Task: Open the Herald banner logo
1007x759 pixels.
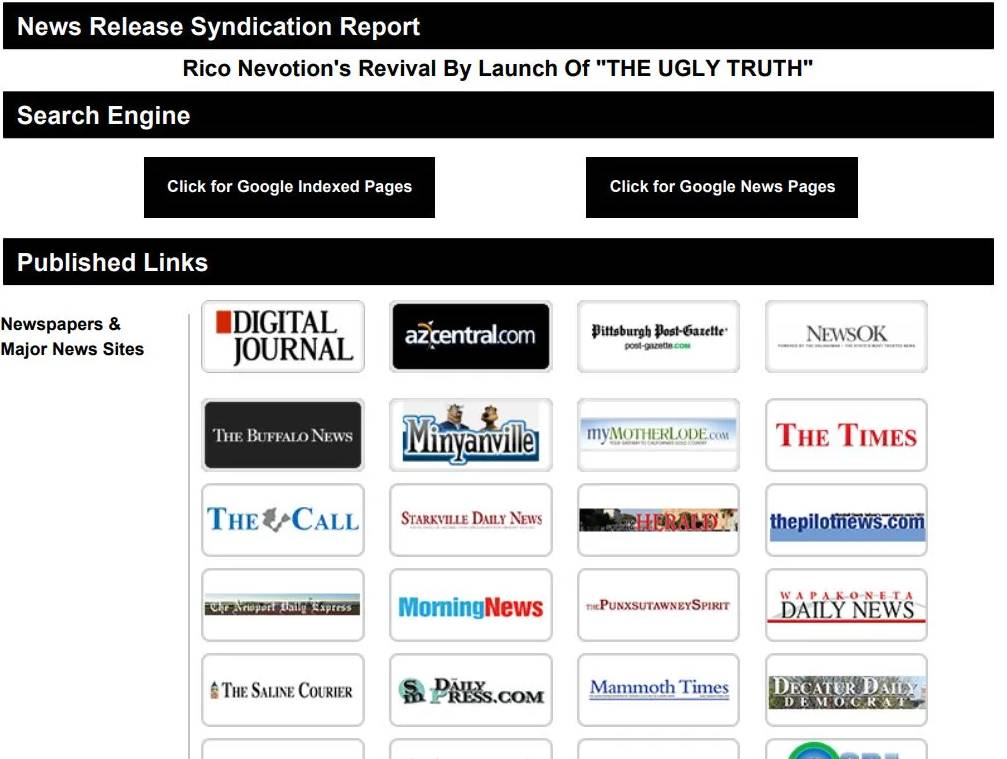Action: (x=658, y=520)
